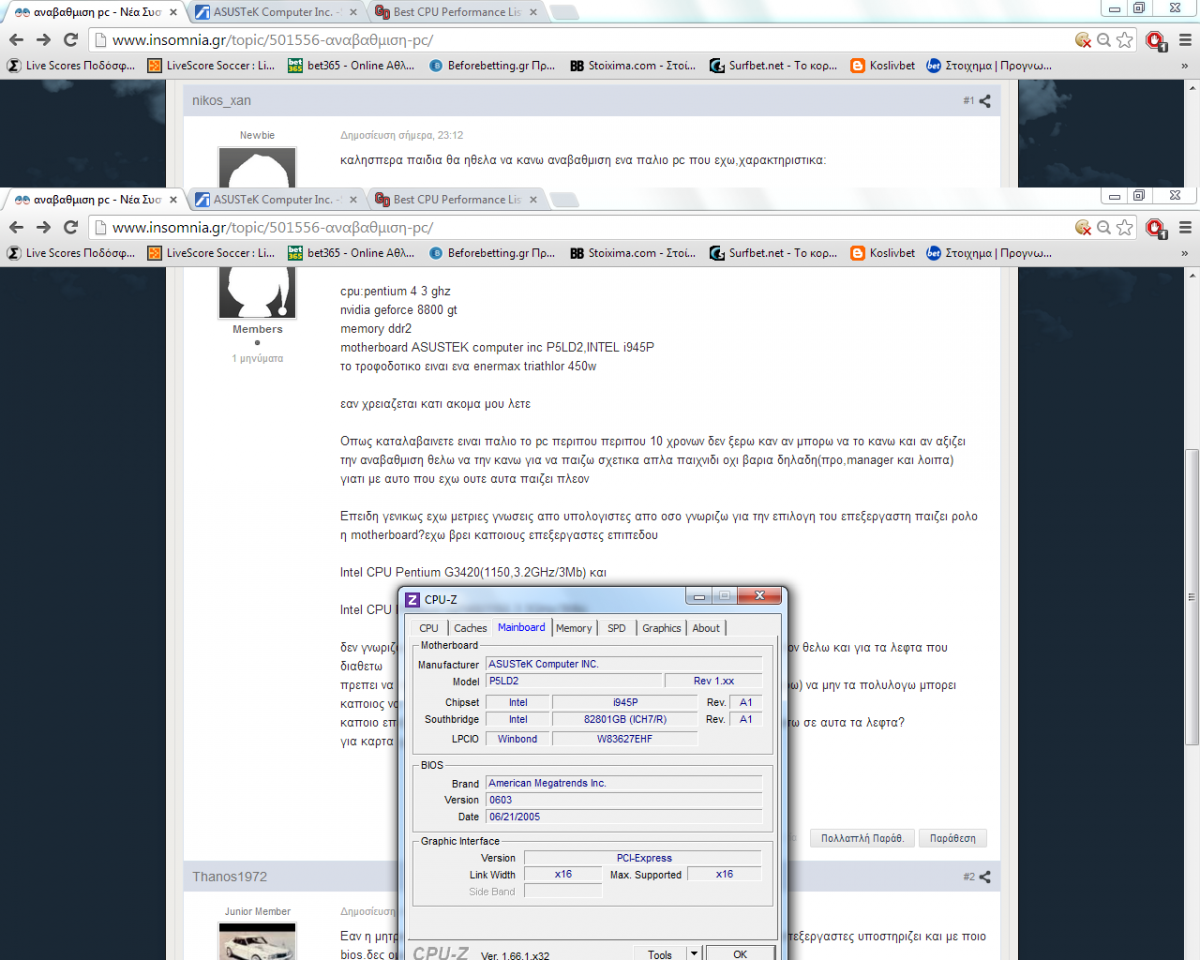Viewport: 1200px width, 960px height.
Task: Click the BIOS version value 0603
Action: click(x=624, y=800)
